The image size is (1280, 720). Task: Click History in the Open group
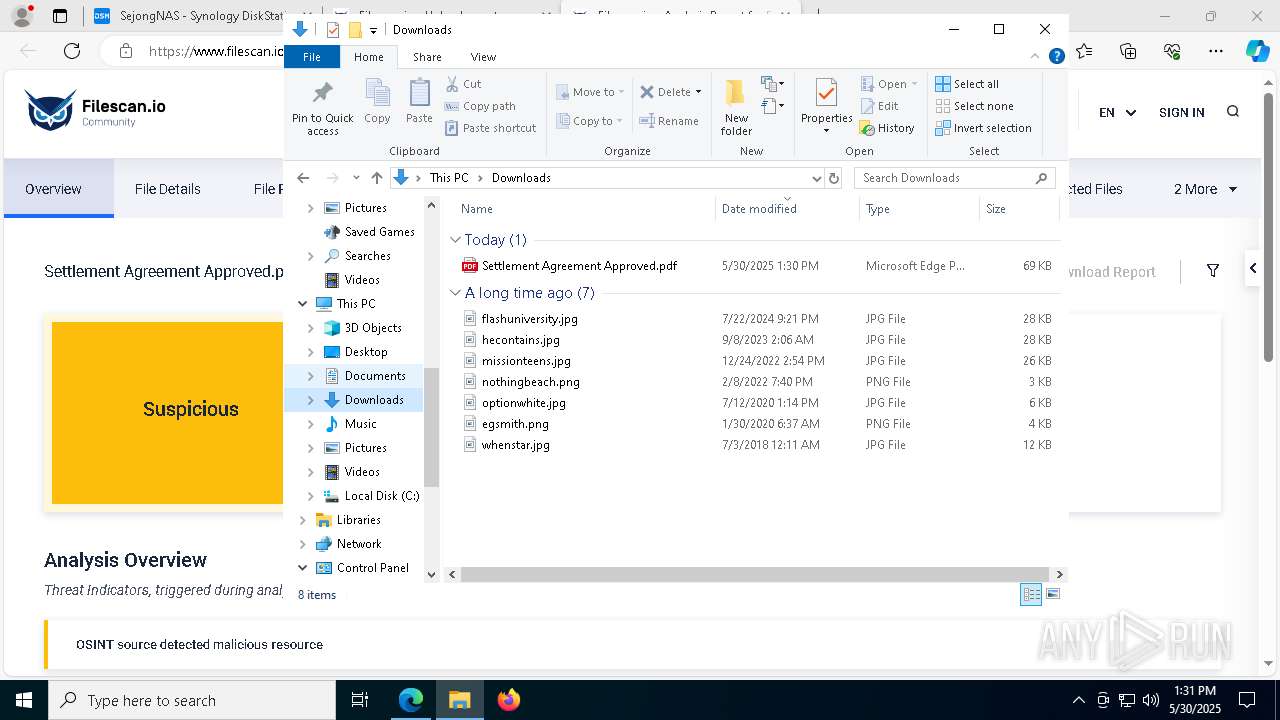click(x=887, y=128)
